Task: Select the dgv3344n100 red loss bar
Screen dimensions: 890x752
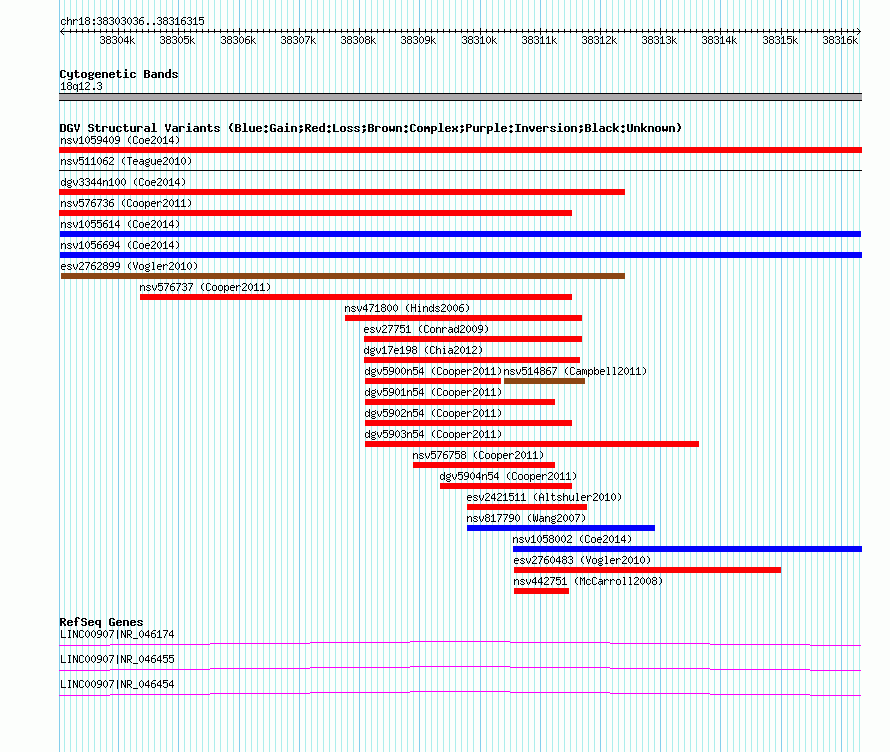Action: click(342, 192)
